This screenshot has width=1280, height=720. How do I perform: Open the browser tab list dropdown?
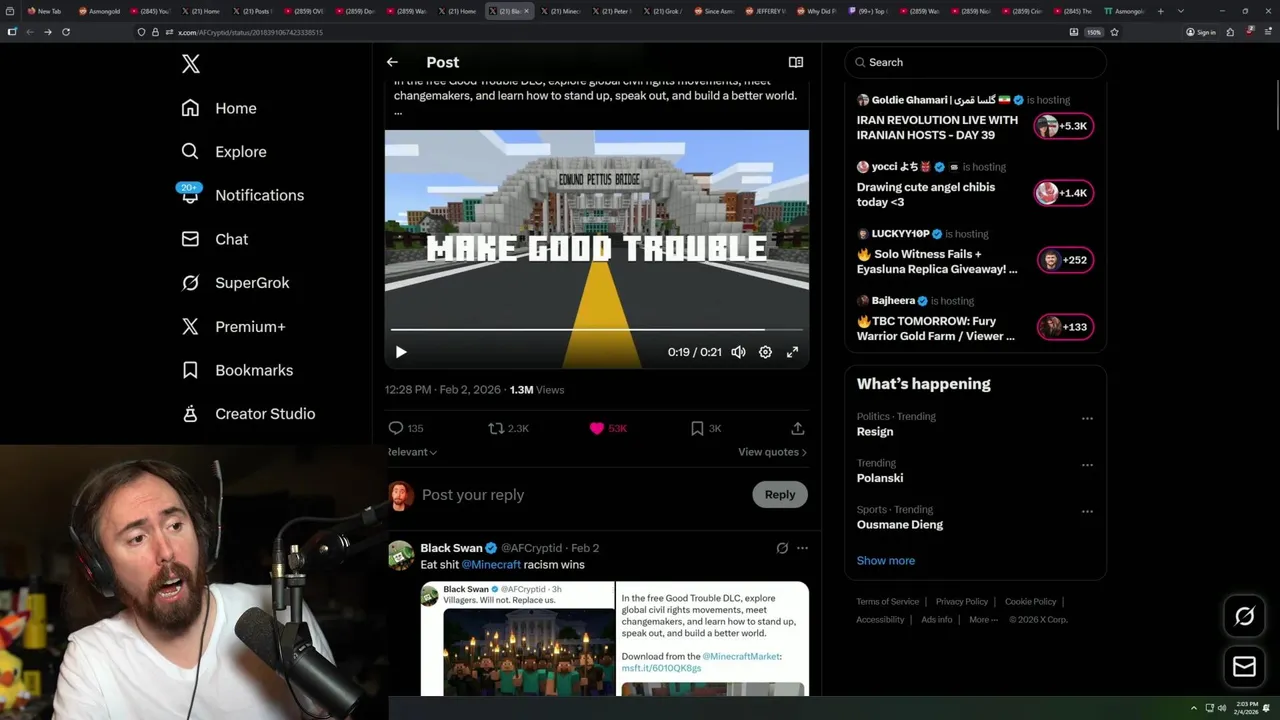tap(1181, 11)
